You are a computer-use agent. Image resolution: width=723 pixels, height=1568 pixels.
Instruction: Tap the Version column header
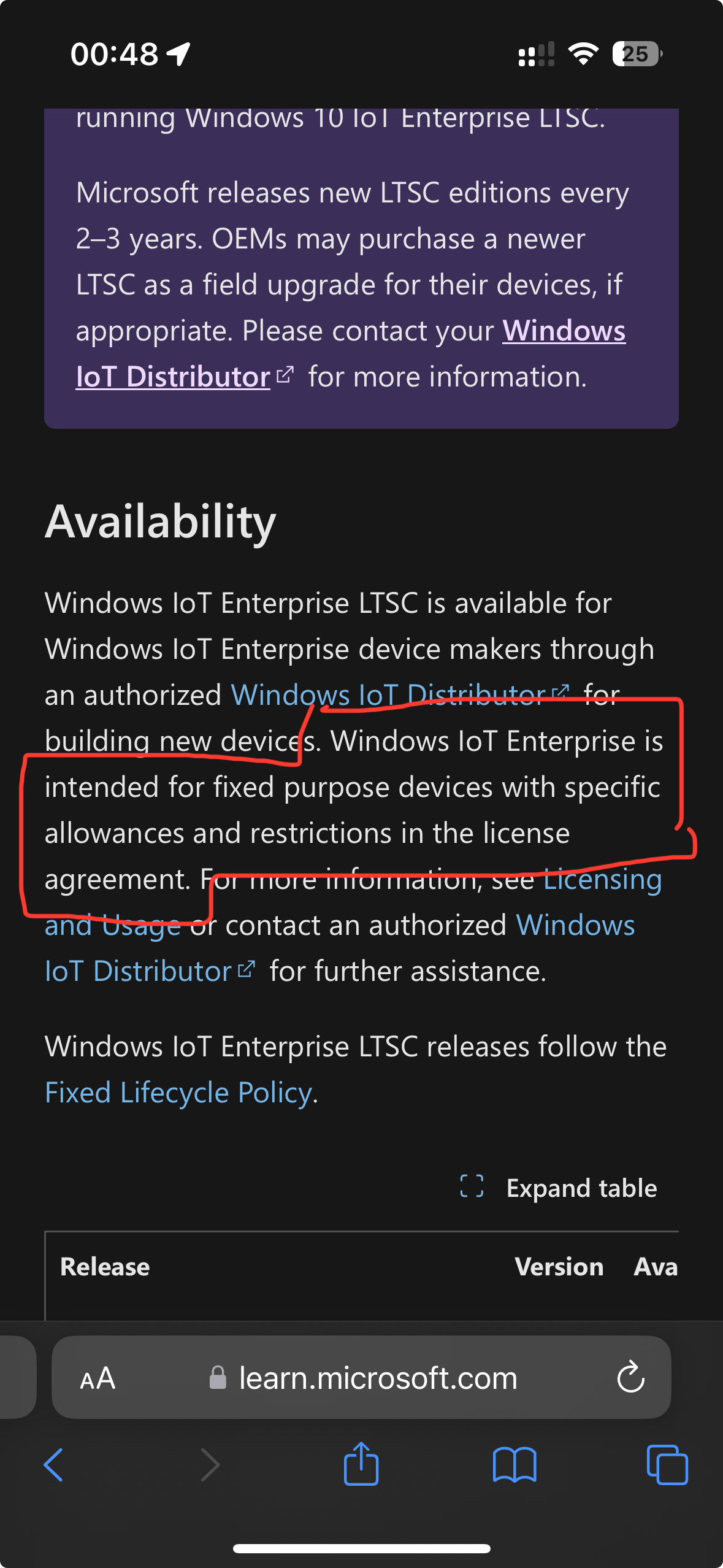pos(559,1267)
